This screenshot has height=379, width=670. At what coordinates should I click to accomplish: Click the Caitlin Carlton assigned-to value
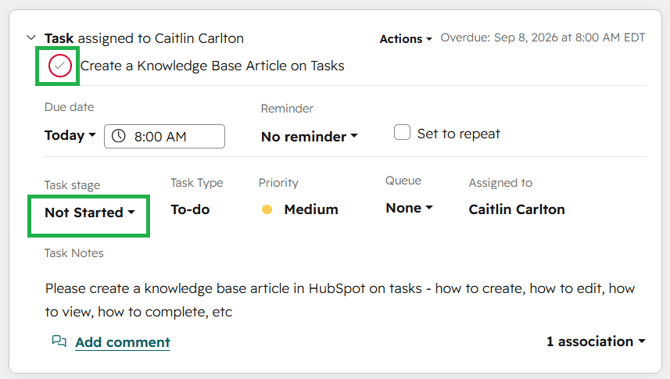tap(517, 209)
